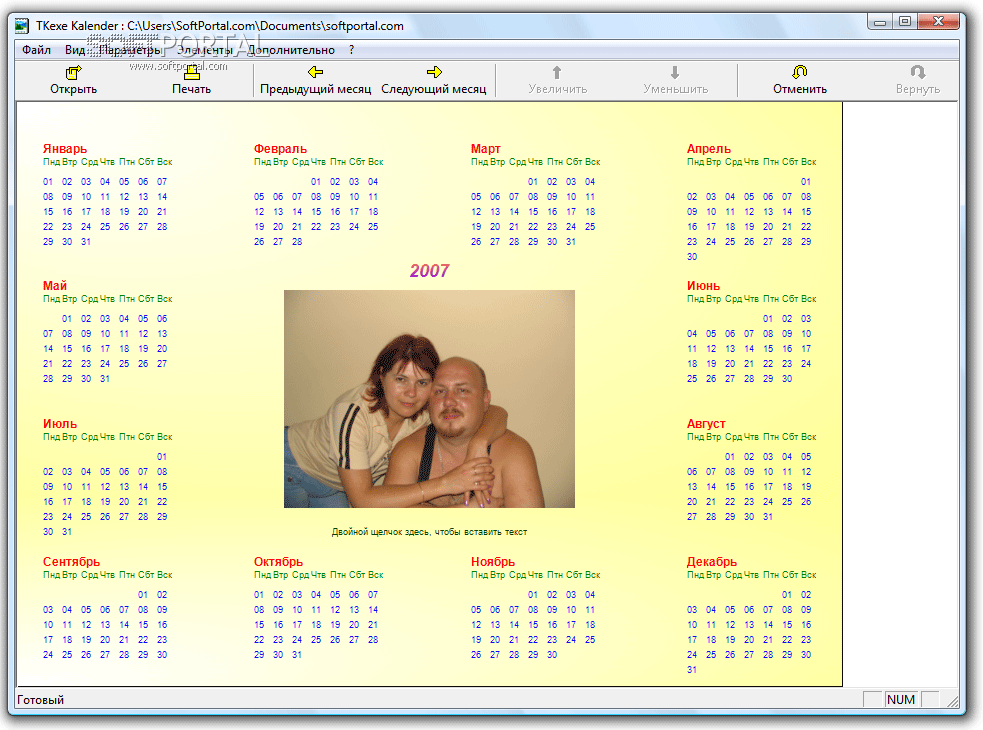Open the Параметры menu
The height and width of the screenshot is (730, 983).
pos(130,50)
